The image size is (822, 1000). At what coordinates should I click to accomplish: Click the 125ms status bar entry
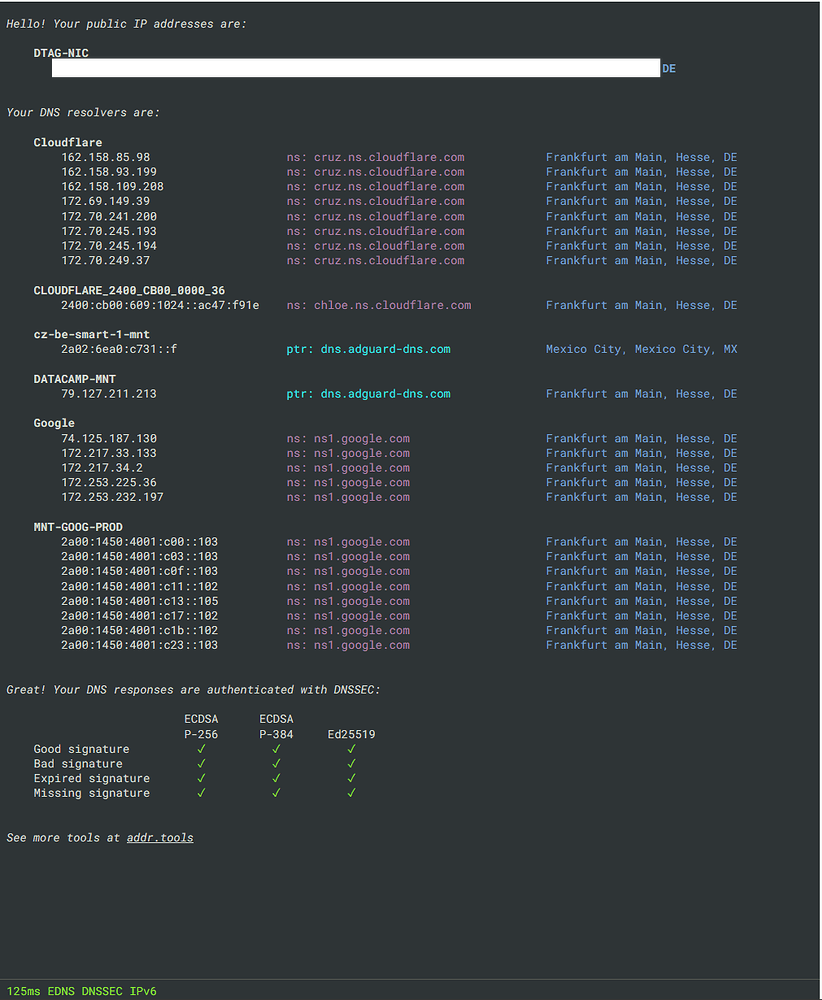click(x=23, y=991)
